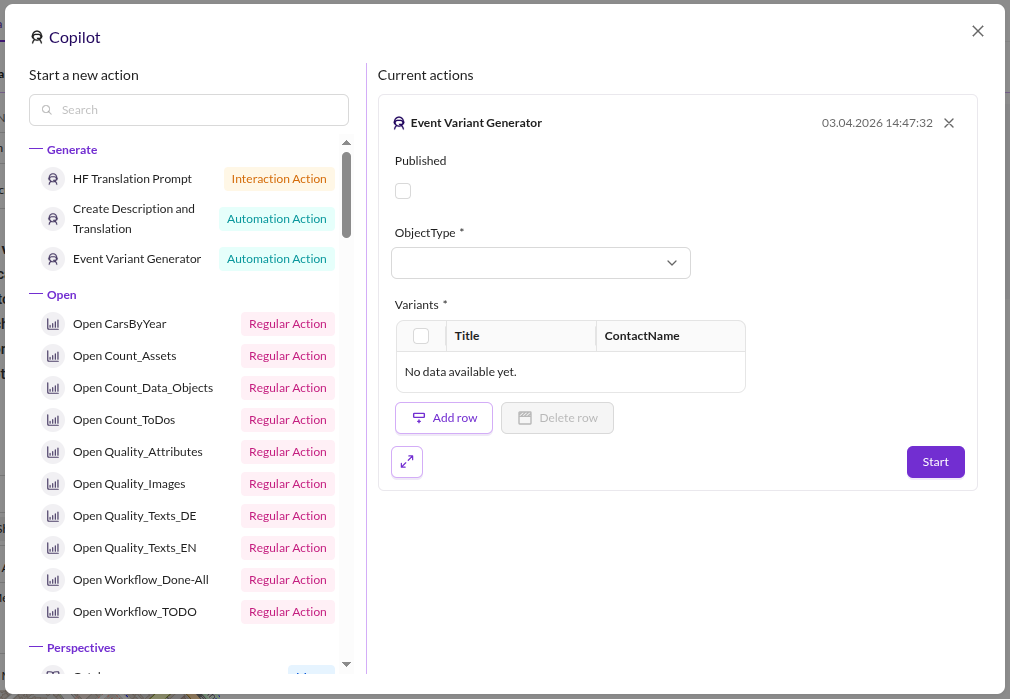This screenshot has height=699, width=1010.
Task: Click the Copilot logo icon in the header
Action: tap(37, 37)
